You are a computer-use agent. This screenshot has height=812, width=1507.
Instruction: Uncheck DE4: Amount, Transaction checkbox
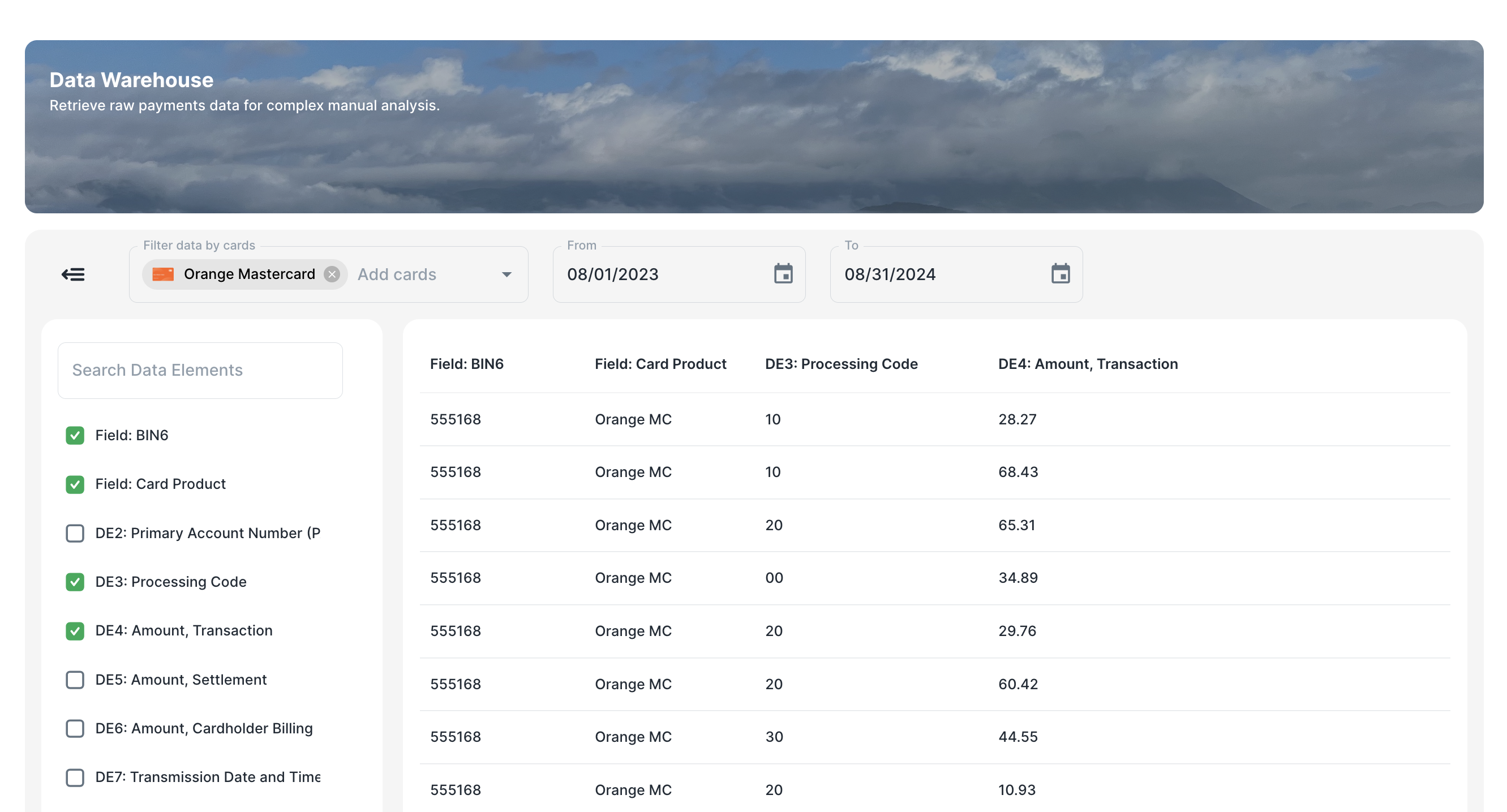point(75,631)
